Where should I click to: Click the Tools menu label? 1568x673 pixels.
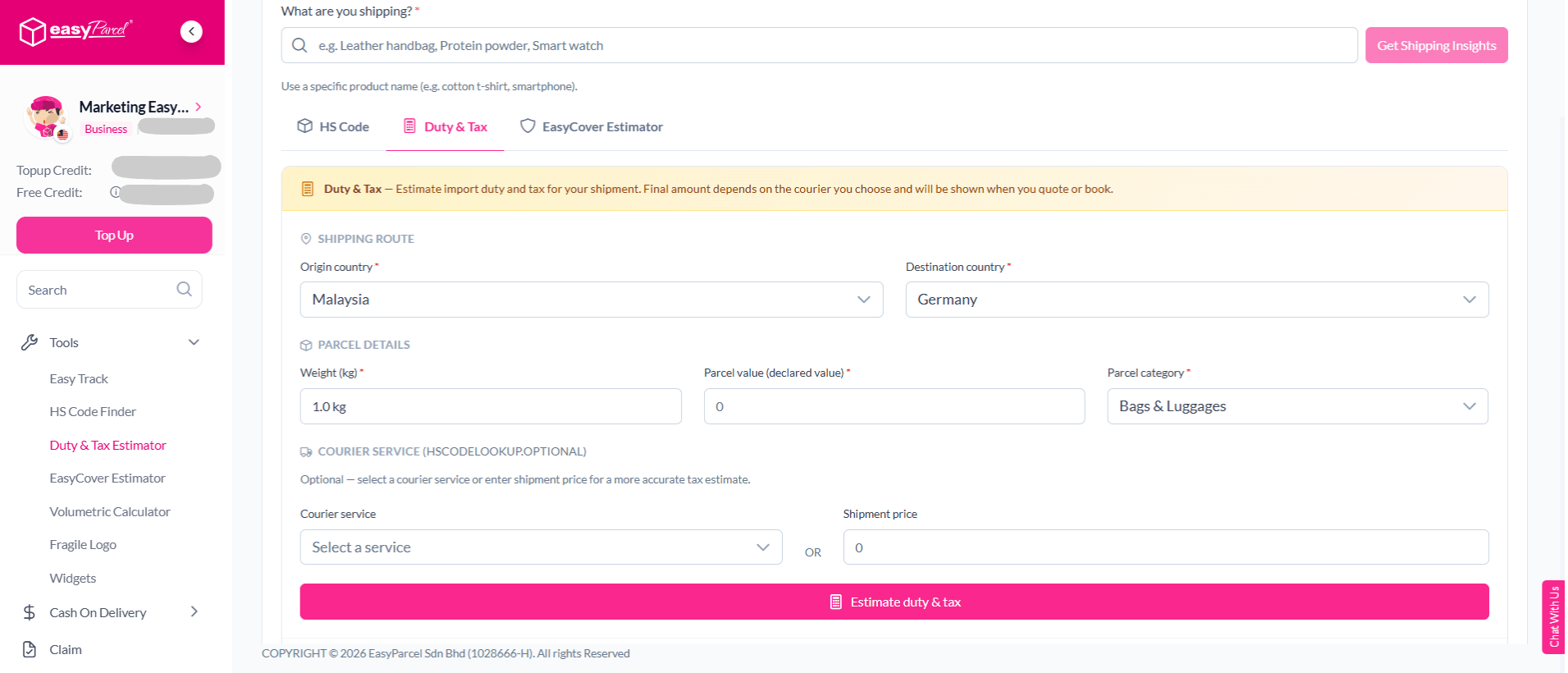click(64, 342)
